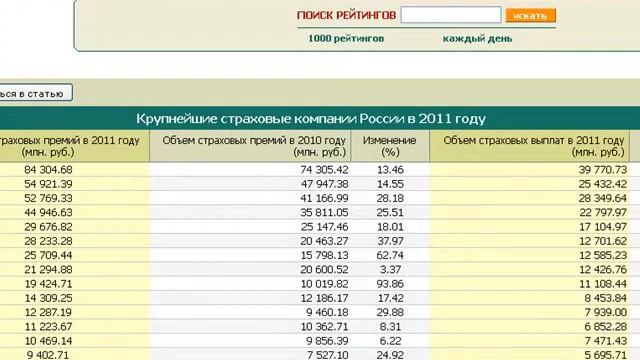
Task: Open the 1000 рейтингов link
Action: click(x=346, y=38)
